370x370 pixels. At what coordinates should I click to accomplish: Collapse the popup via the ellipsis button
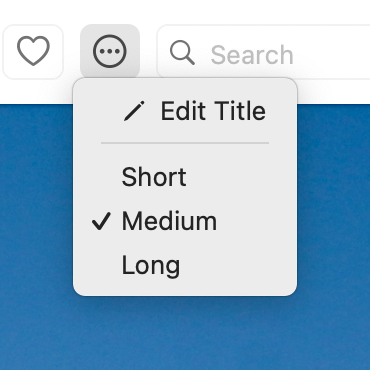110,51
